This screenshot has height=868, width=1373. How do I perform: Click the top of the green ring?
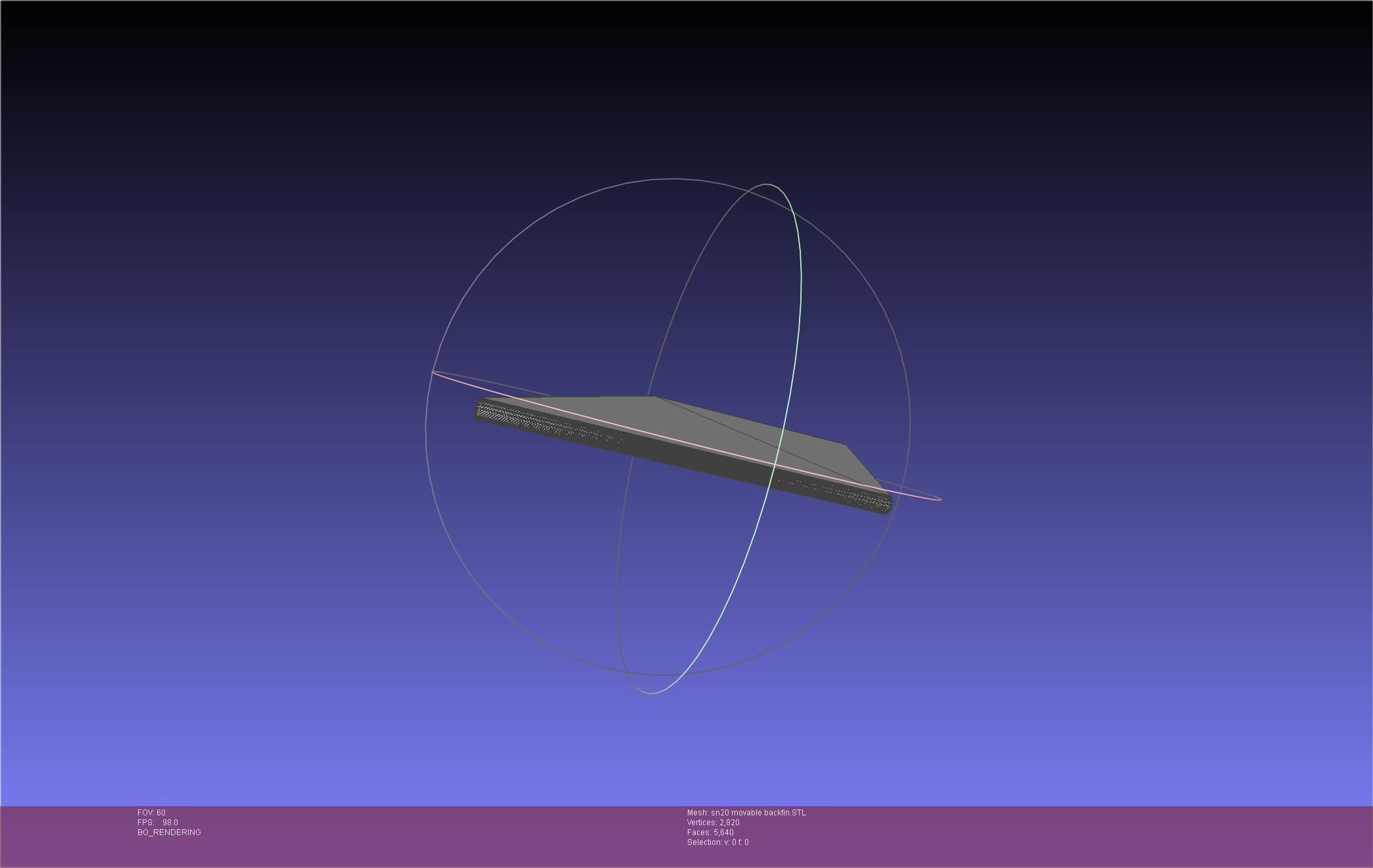[768, 185]
